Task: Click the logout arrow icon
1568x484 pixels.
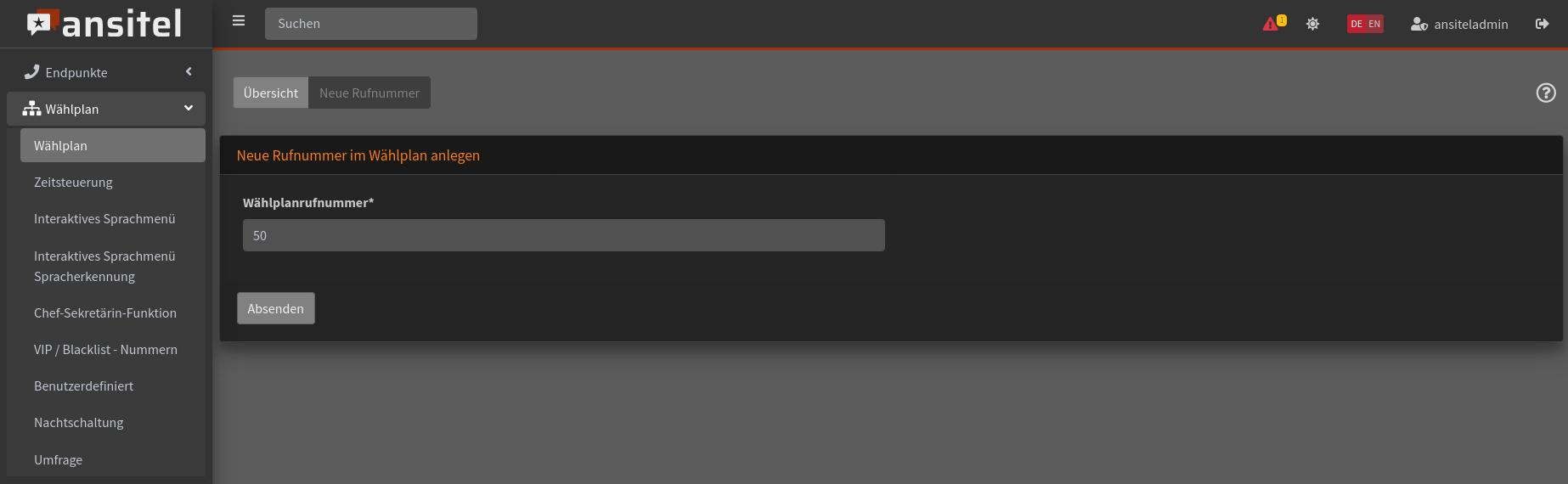Action: point(1543,24)
